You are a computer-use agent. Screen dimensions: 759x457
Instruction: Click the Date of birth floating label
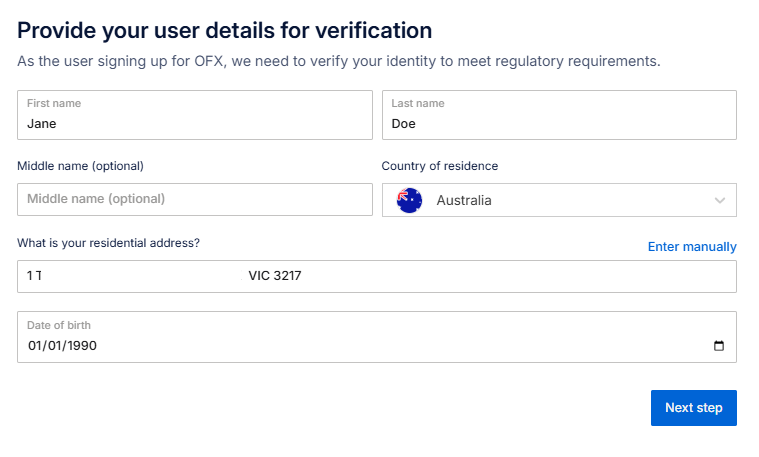(59, 325)
